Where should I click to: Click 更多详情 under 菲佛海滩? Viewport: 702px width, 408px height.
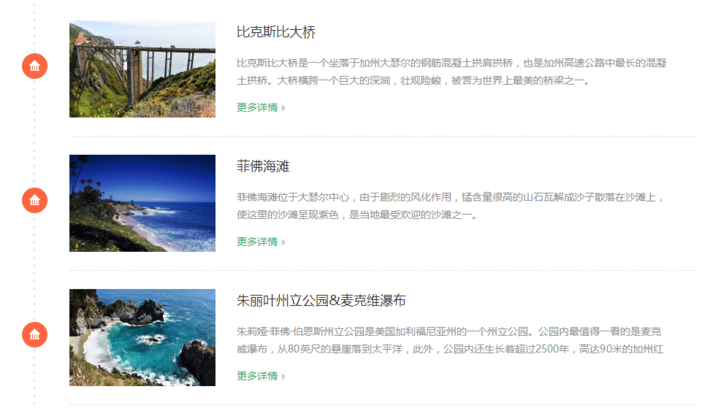(257, 241)
